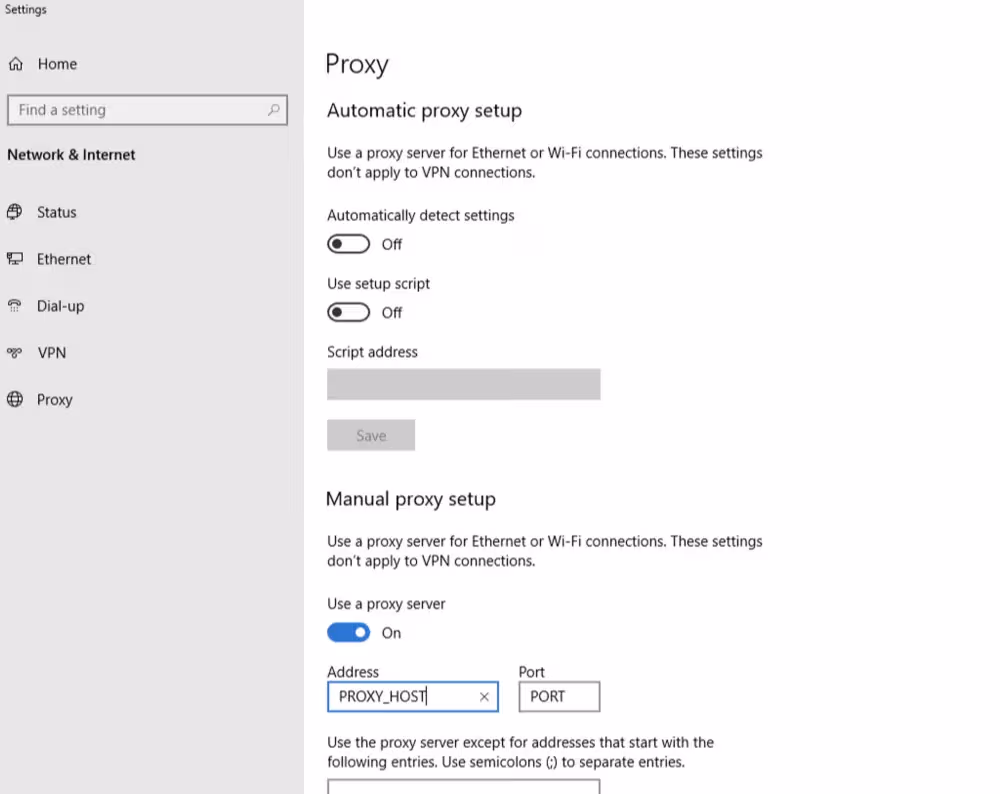1000x794 pixels.
Task: Click the Proxy globe icon in sidebar
Action: [x=15, y=399]
